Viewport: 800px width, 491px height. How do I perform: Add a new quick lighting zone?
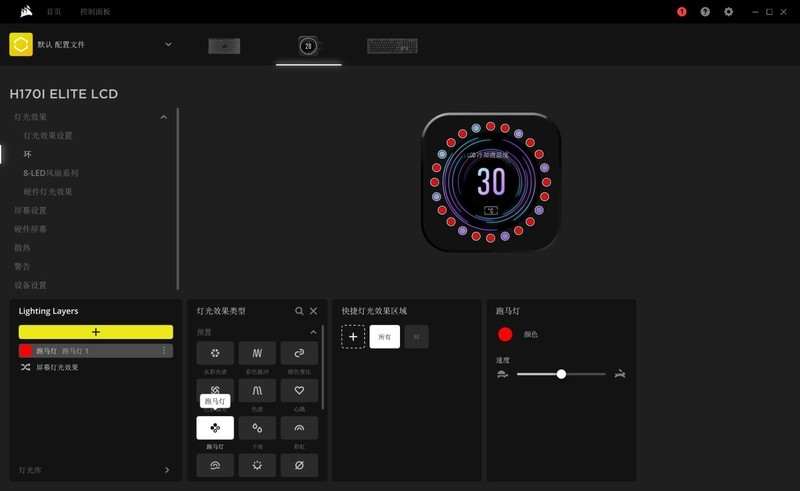pyautogui.click(x=353, y=337)
